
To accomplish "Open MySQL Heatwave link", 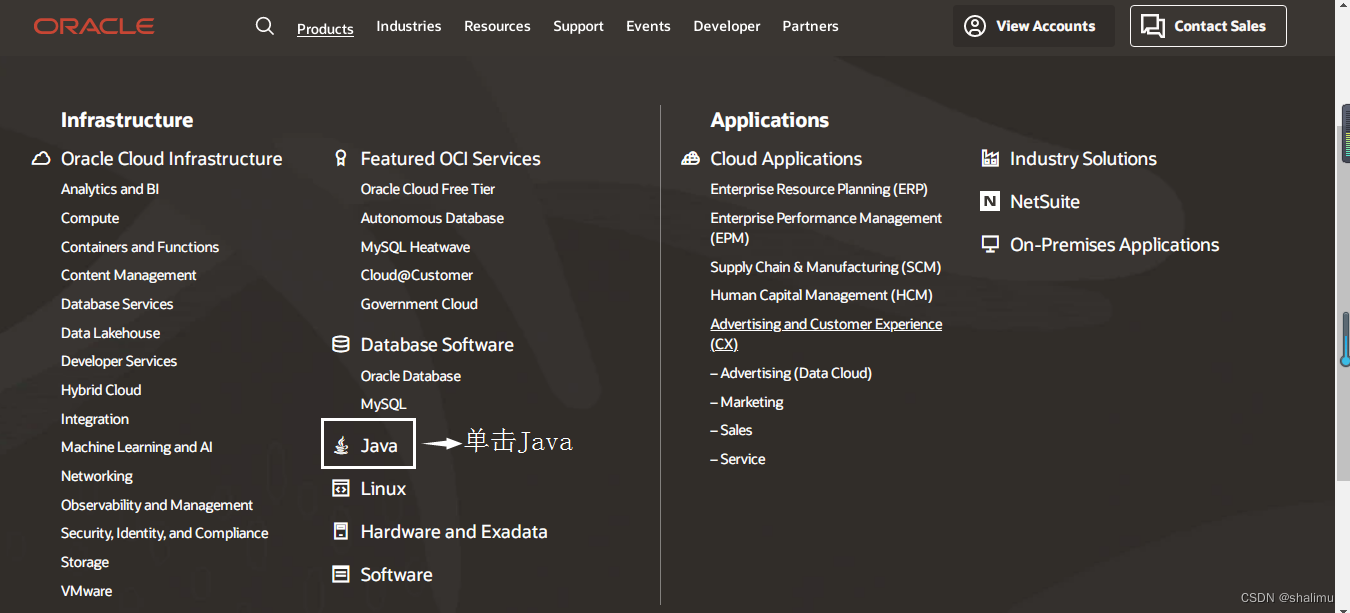I will tap(415, 247).
